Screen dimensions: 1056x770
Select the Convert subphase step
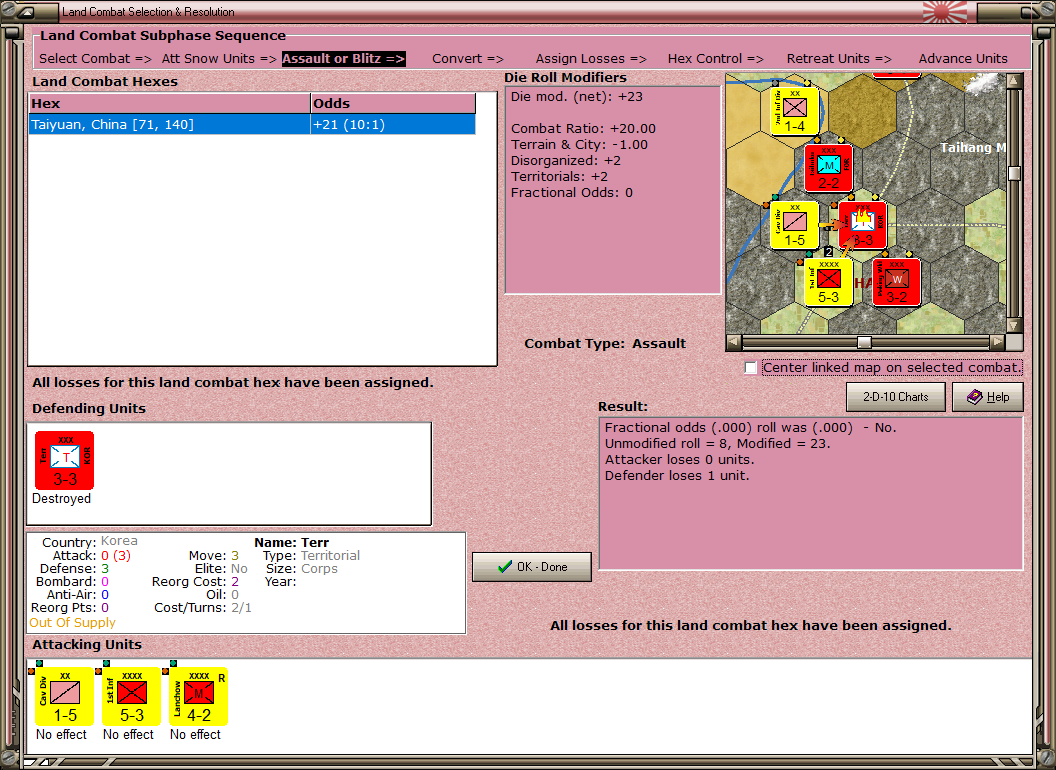point(468,59)
